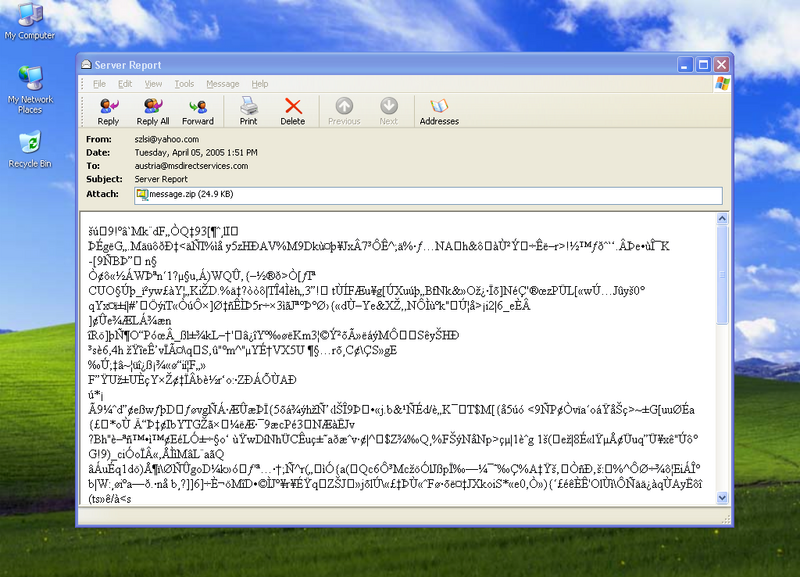Minimize the Server Report window
The image size is (800, 577).
tap(685, 65)
